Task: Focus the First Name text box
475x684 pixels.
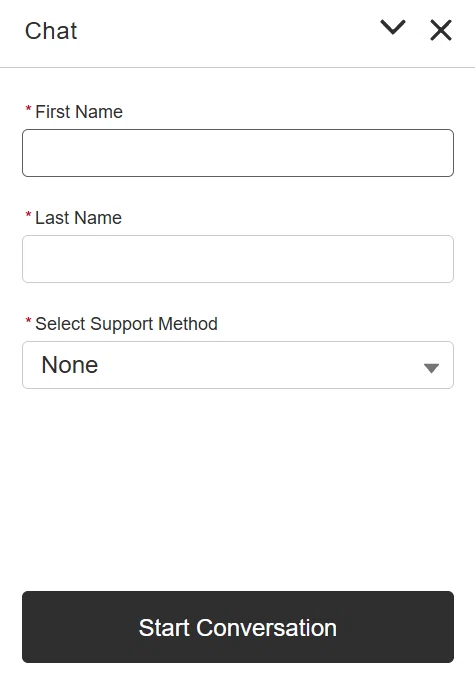Action: [238, 153]
